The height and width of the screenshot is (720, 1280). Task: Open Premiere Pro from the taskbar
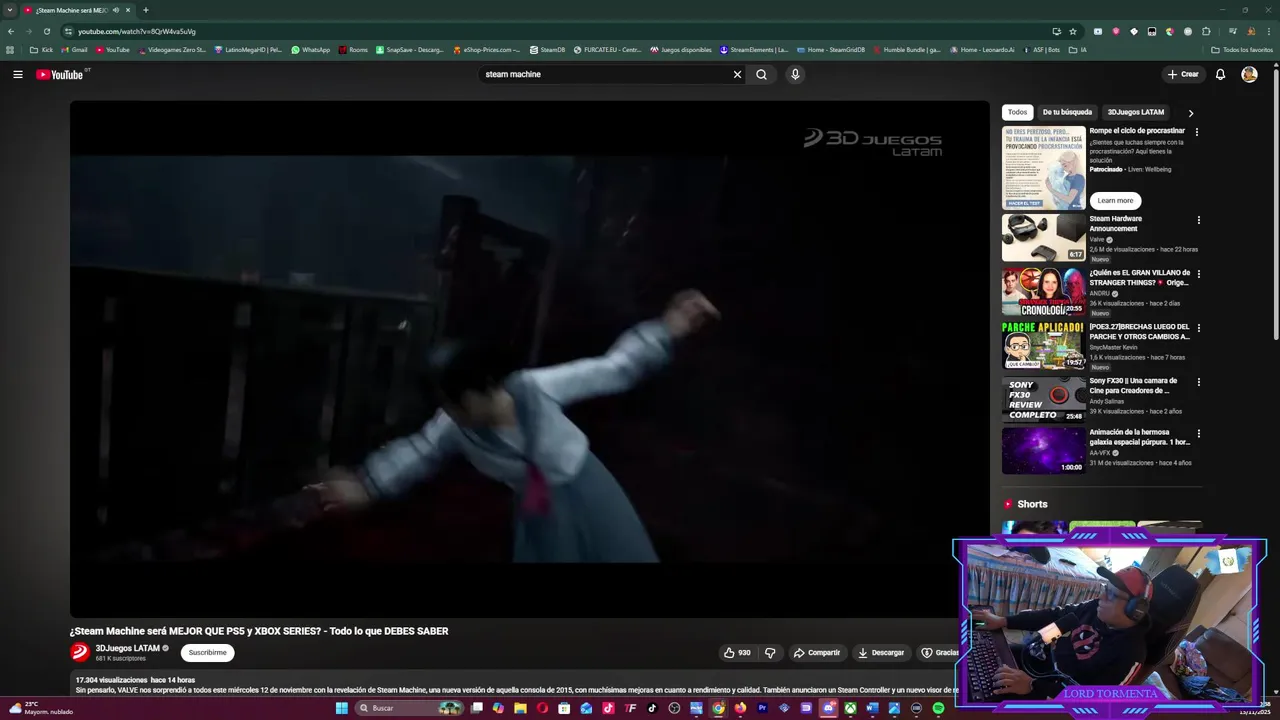762,708
